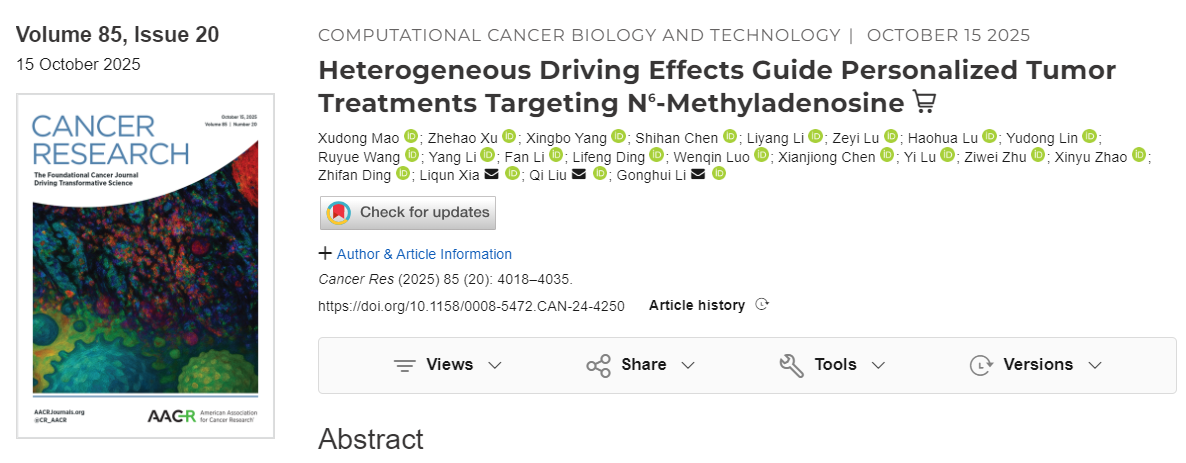Click Gonghui Li's email envelope icon

[697, 174]
